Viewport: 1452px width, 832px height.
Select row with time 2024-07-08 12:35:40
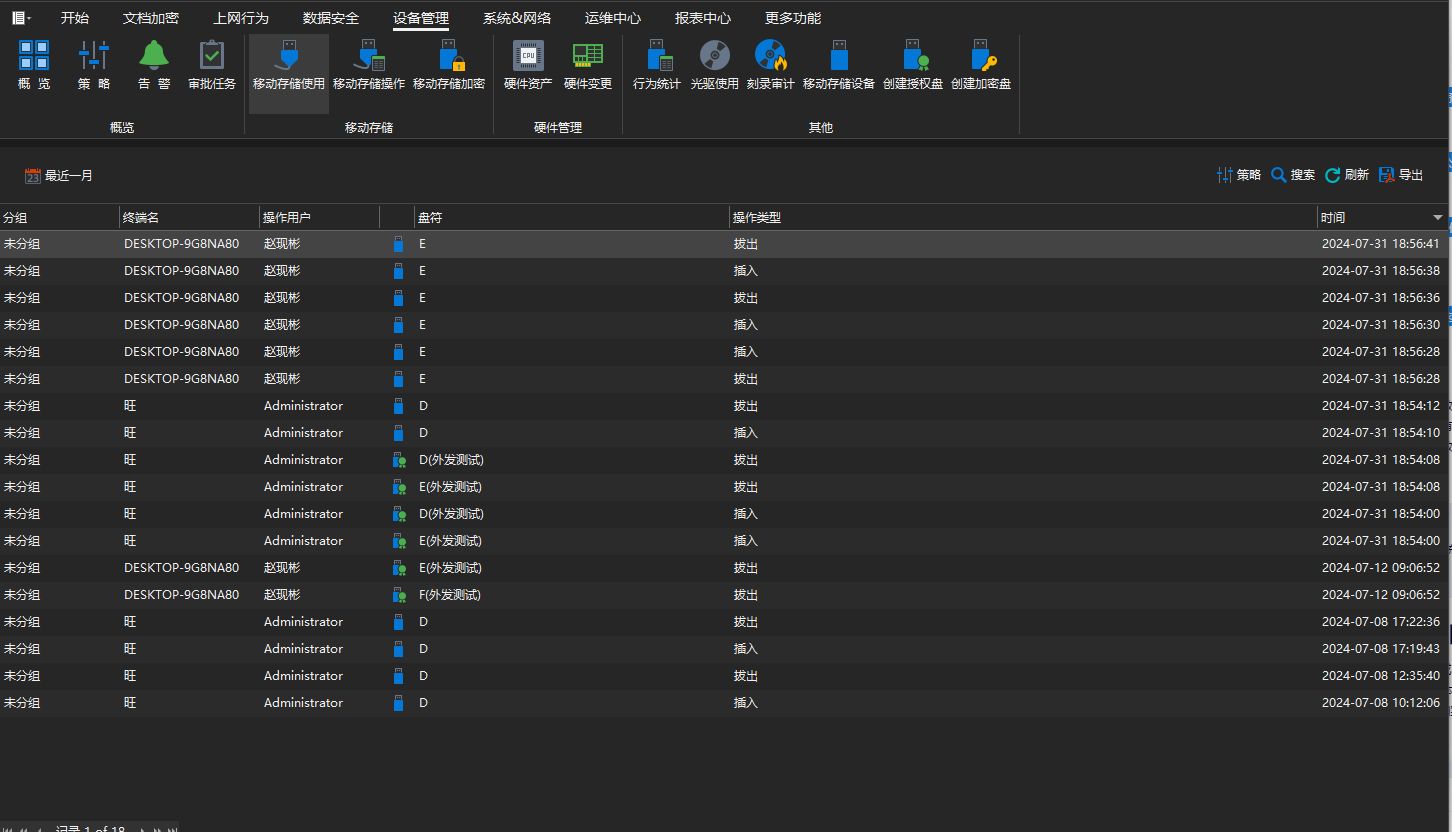point(725,676)
